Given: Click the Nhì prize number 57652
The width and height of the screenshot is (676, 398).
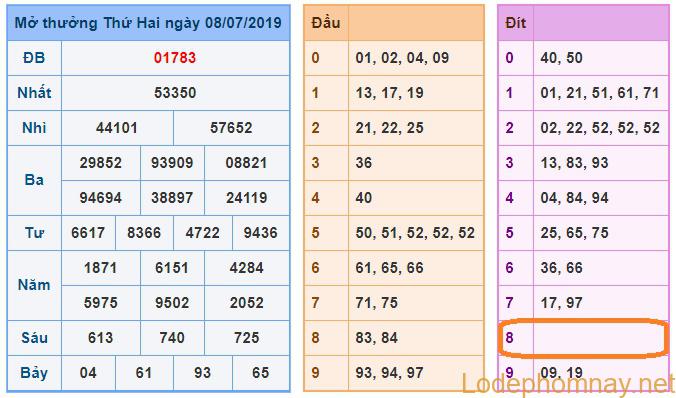Looking at the screenshot, I should tap(231, 128).
